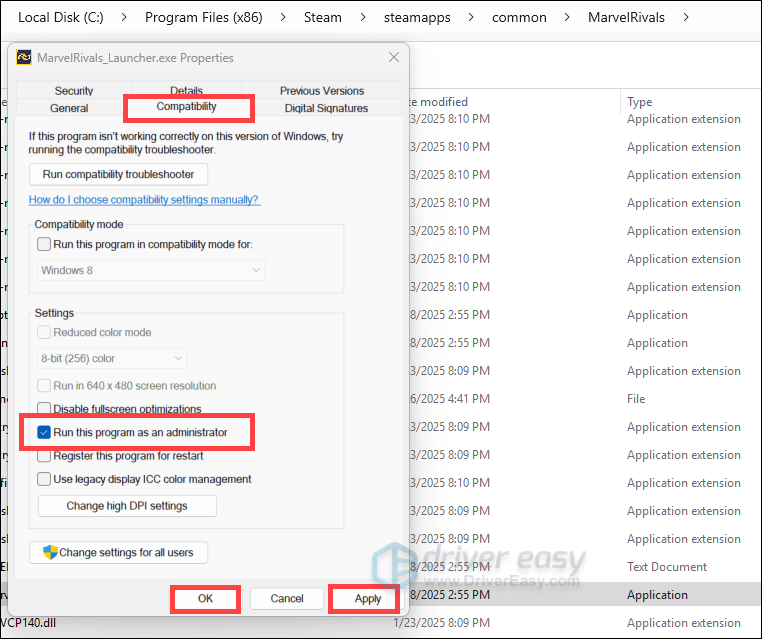Click Change high DPI settings button
Image resolution: width=762 pixels, height=639 pixels.
[x=127, y=506]
